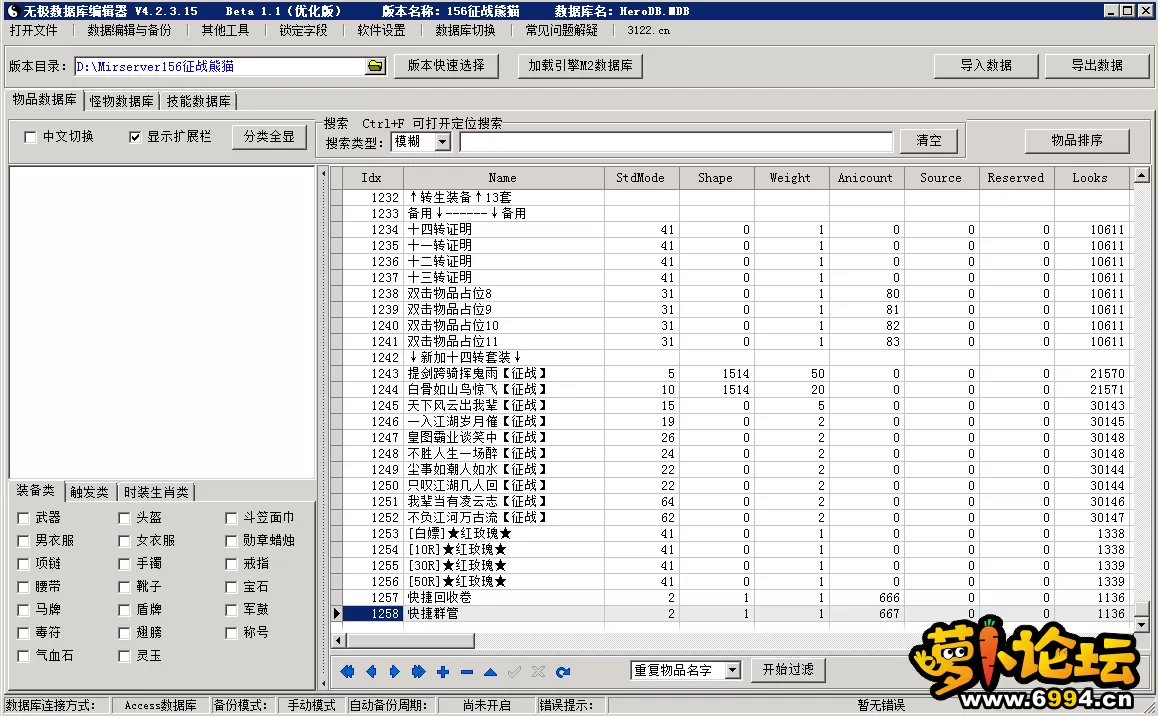This screenshot has height=716, width=1158.
Task: Click Idx cell 1258
Action: tap(373, 613)
